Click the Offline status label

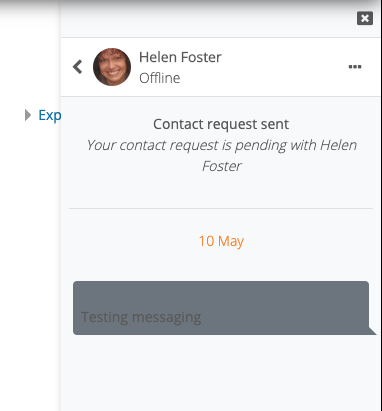point(160,78)
